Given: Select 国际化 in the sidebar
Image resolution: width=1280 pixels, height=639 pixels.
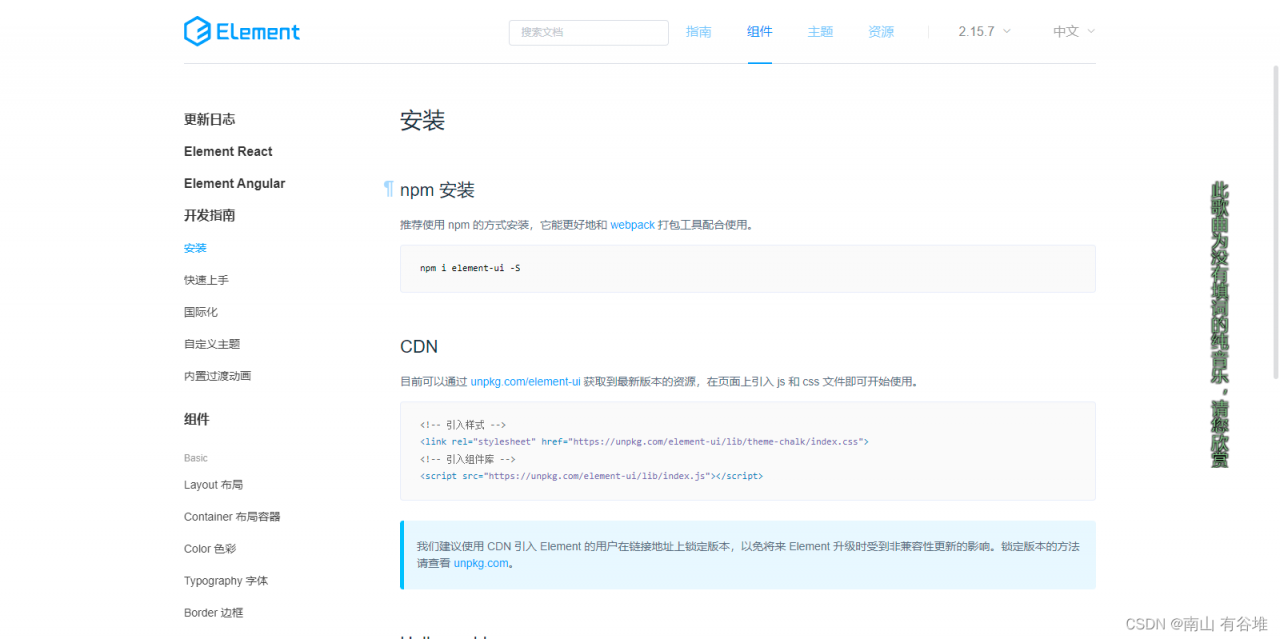Looking at the screenshot, I should coord(201,312).
